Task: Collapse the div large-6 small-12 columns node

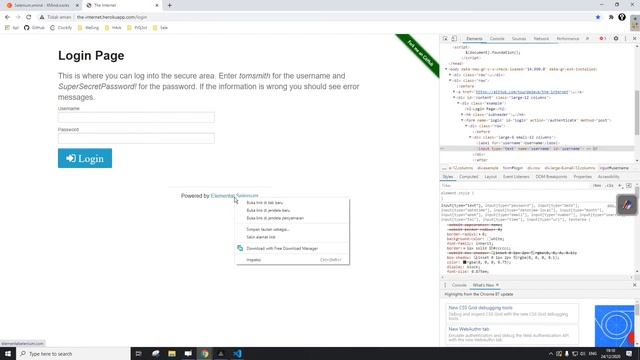Action: 470,138
